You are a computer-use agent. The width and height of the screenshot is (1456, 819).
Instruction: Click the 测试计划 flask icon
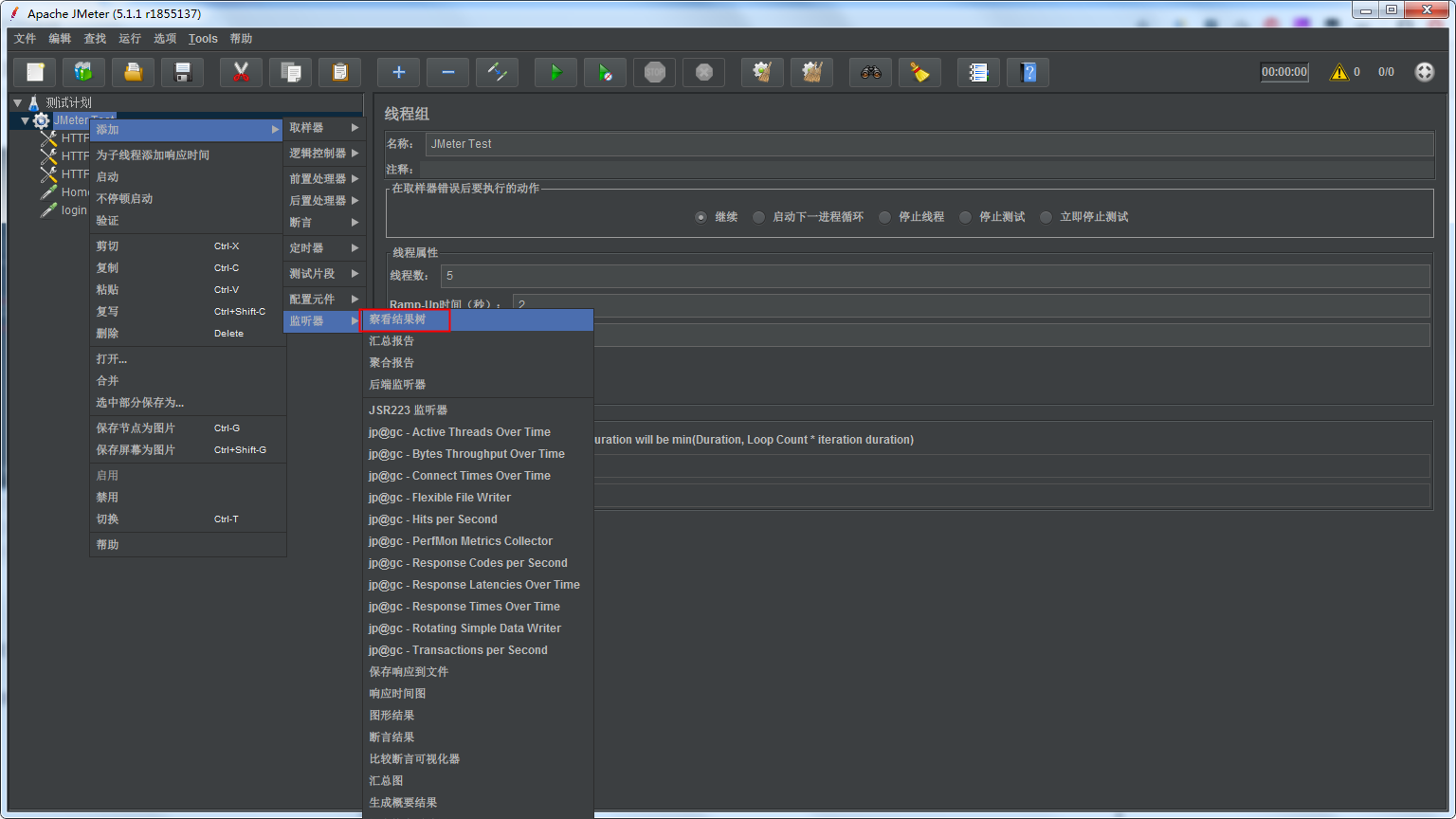pos(34,102)
